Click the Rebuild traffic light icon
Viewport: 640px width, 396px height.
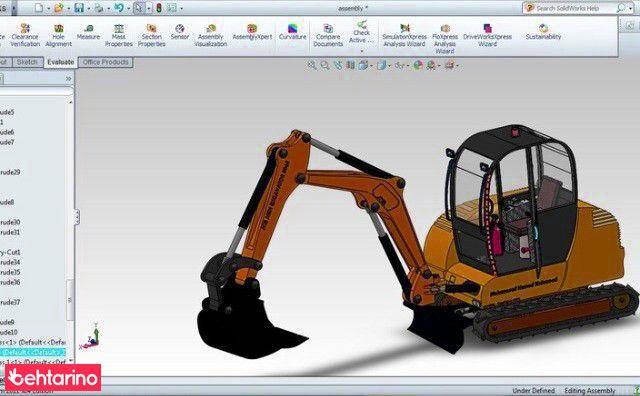coord(159,8)
